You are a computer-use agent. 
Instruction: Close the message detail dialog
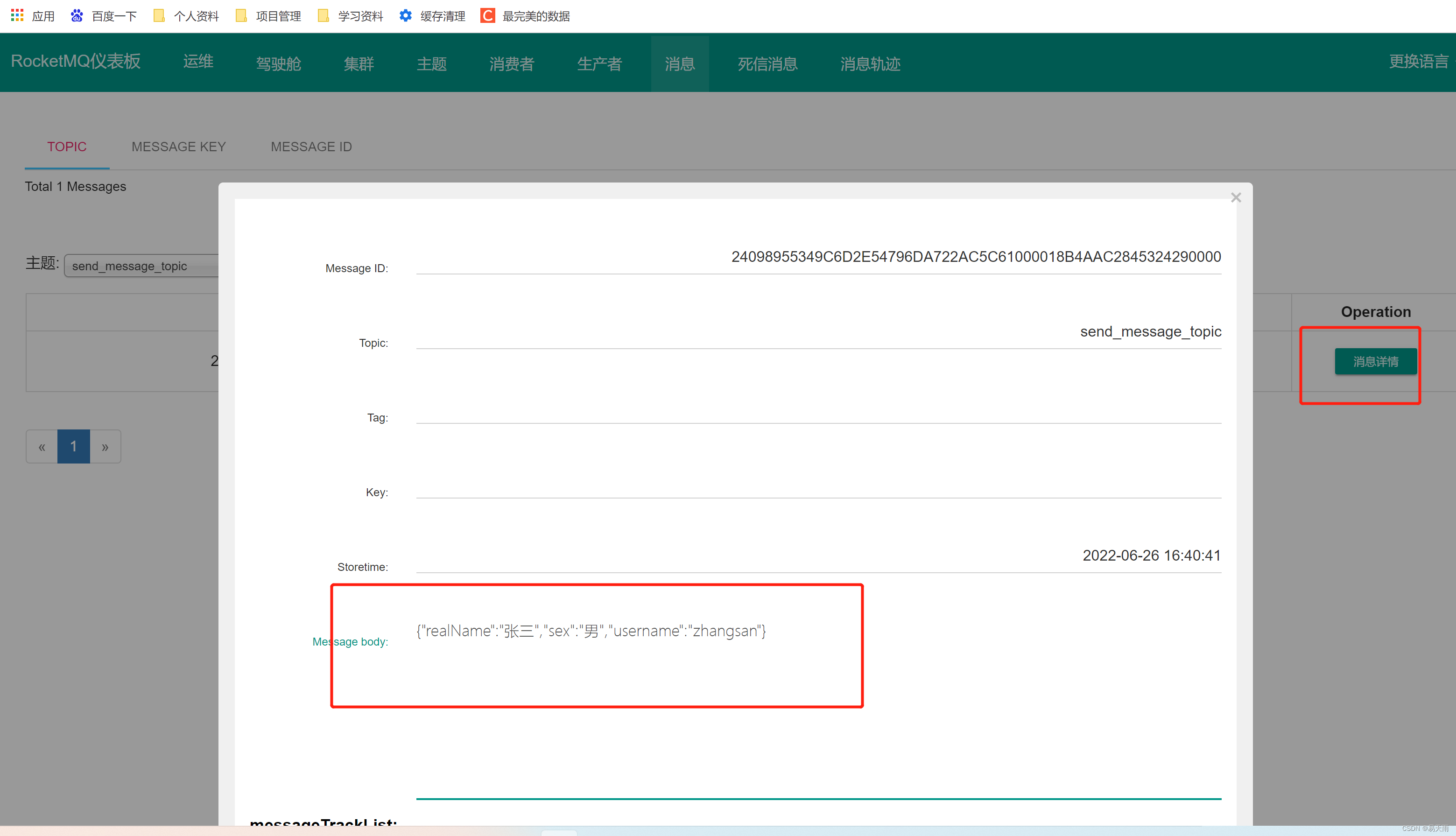1236,197
